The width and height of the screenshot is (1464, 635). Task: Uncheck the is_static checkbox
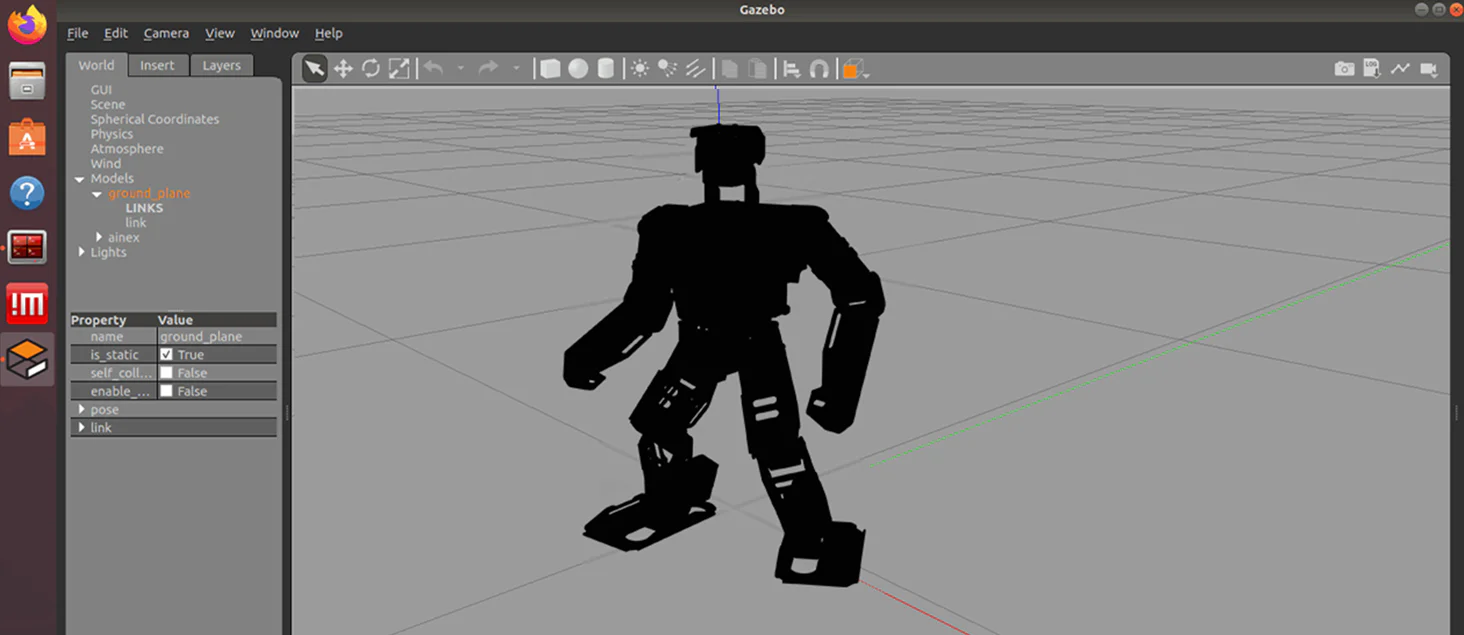167,355
